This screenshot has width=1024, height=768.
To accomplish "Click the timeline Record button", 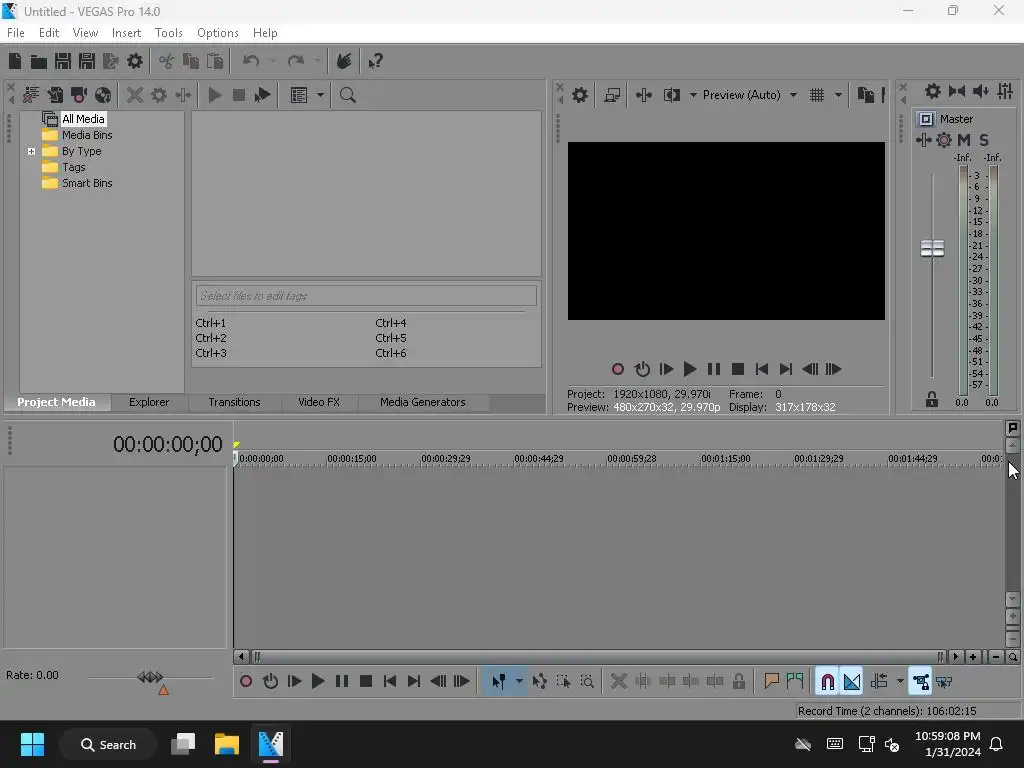I will (246, 682).
